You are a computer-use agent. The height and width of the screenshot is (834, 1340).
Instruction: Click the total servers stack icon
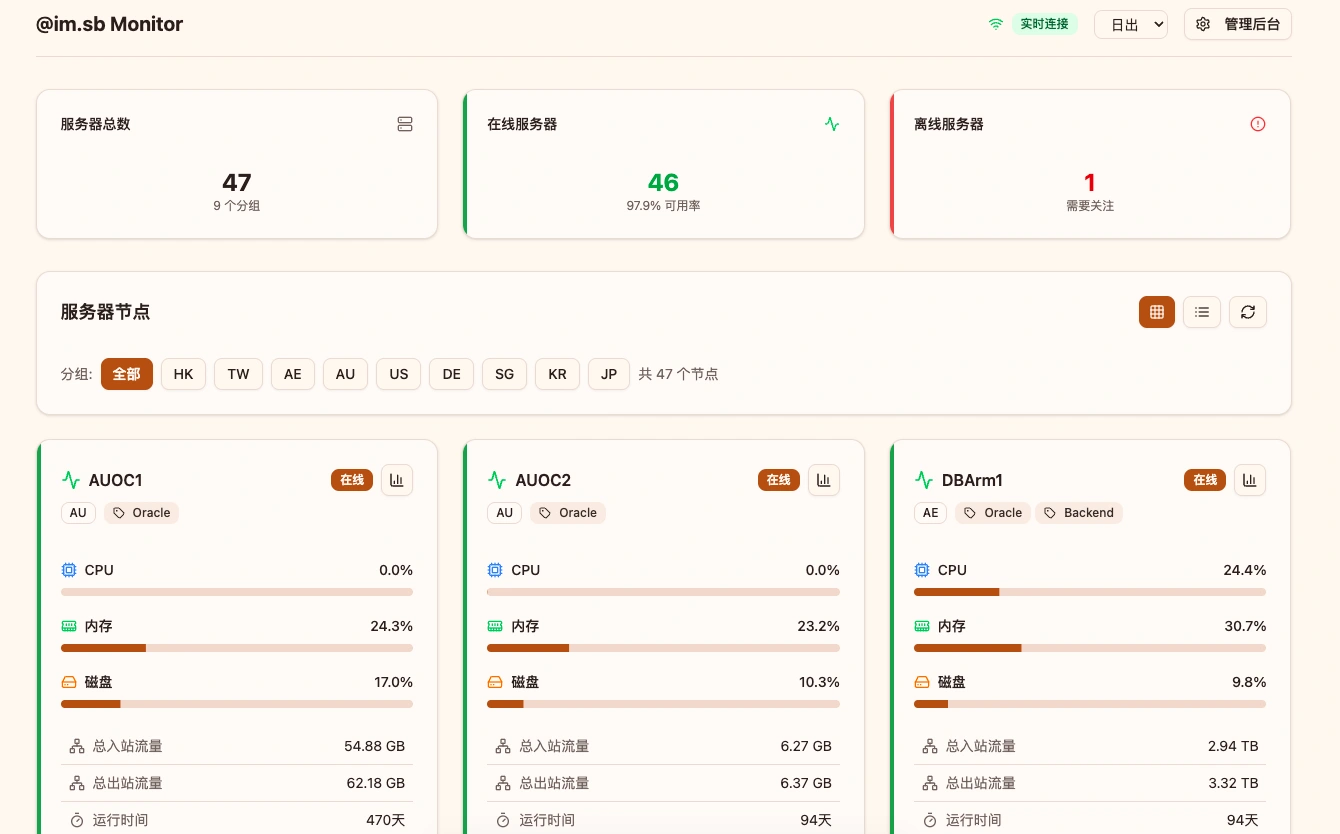(x=405, y=124)
